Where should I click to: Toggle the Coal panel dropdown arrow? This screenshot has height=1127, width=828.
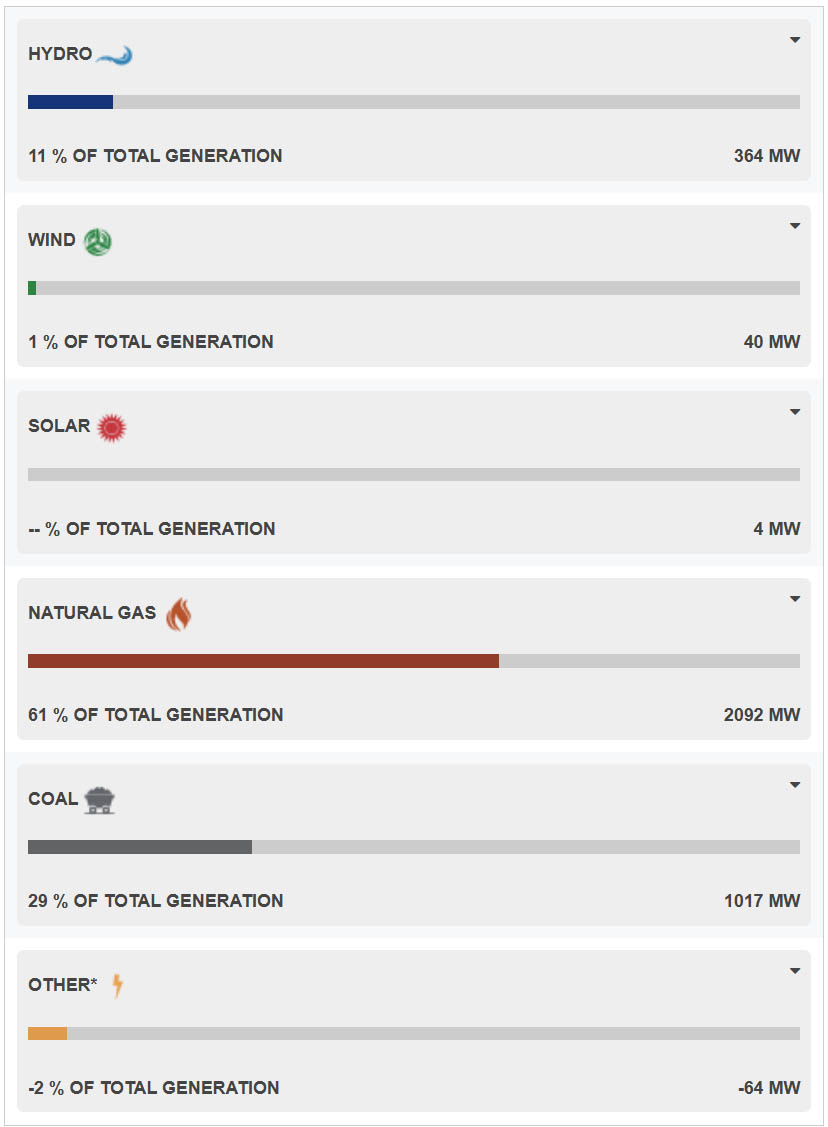(x=795, y=785)
